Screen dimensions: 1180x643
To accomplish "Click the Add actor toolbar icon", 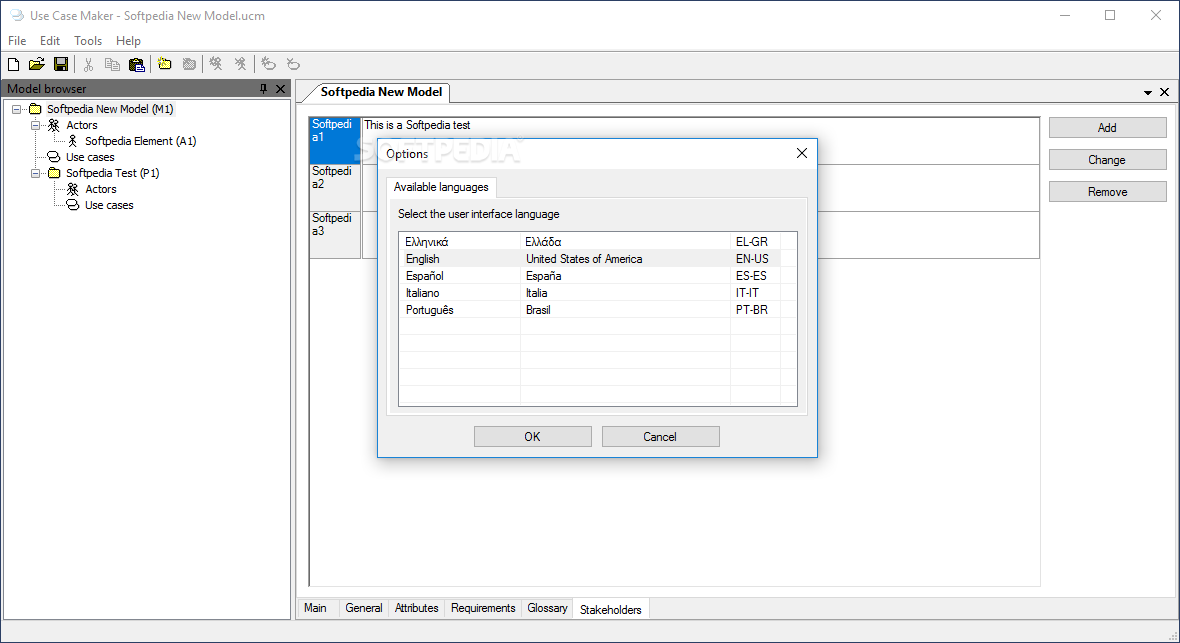I will coord(216,65).
